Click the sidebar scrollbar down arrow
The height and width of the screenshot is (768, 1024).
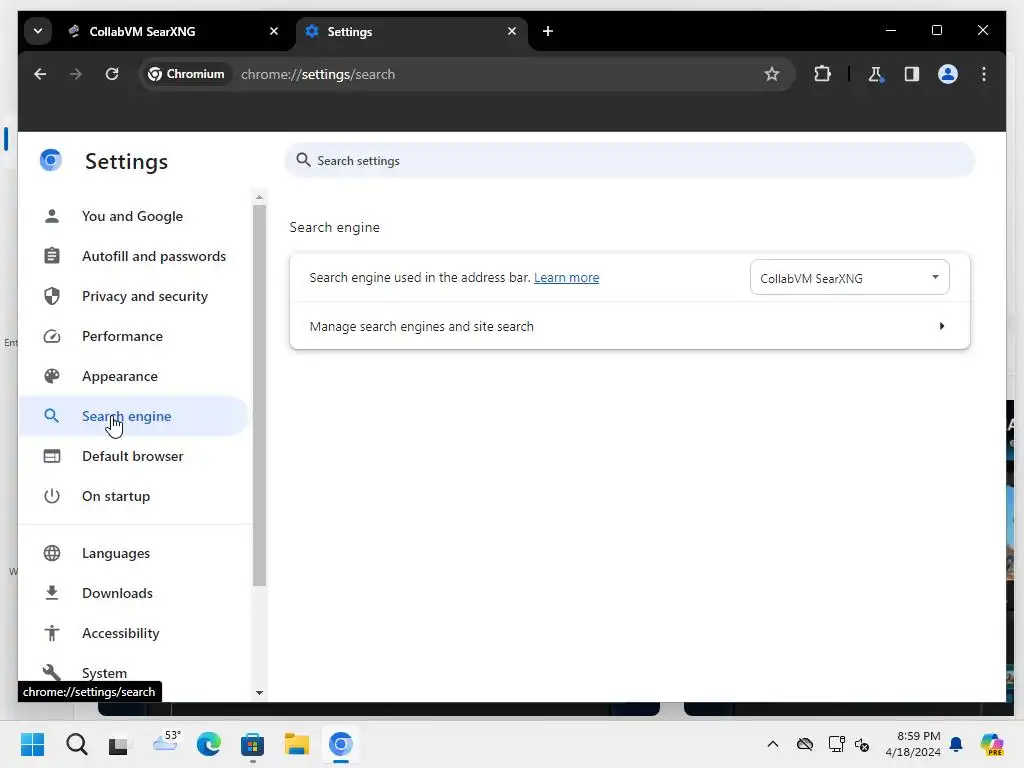point(259,693)
